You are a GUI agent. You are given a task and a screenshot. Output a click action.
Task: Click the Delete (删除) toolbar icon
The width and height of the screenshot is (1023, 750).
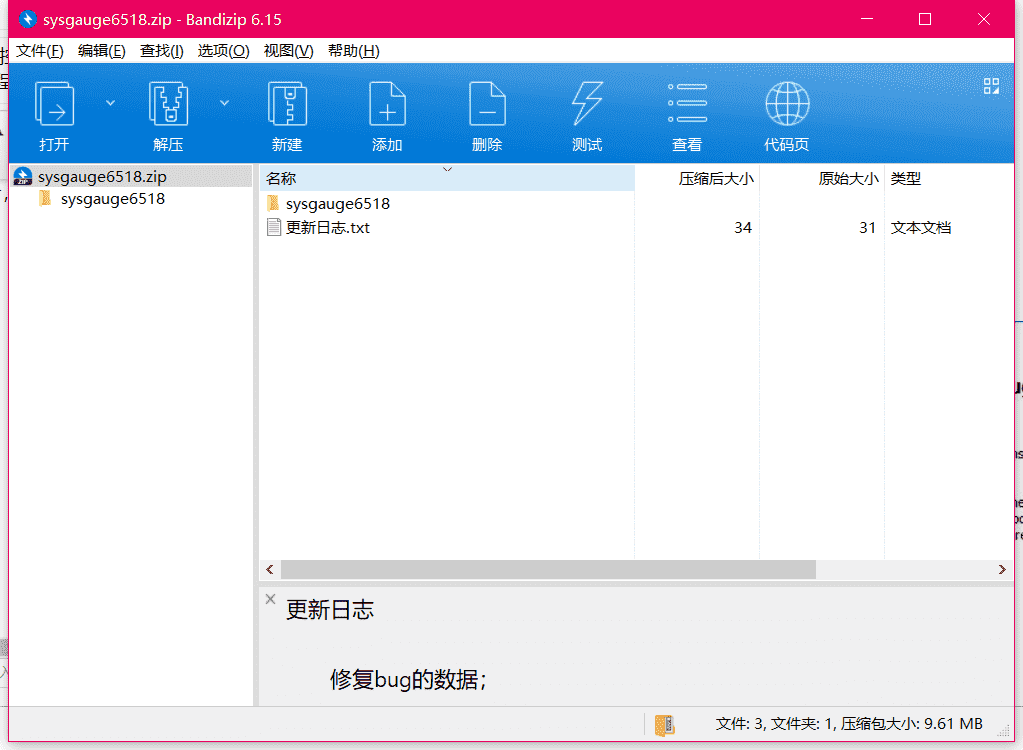487,104
